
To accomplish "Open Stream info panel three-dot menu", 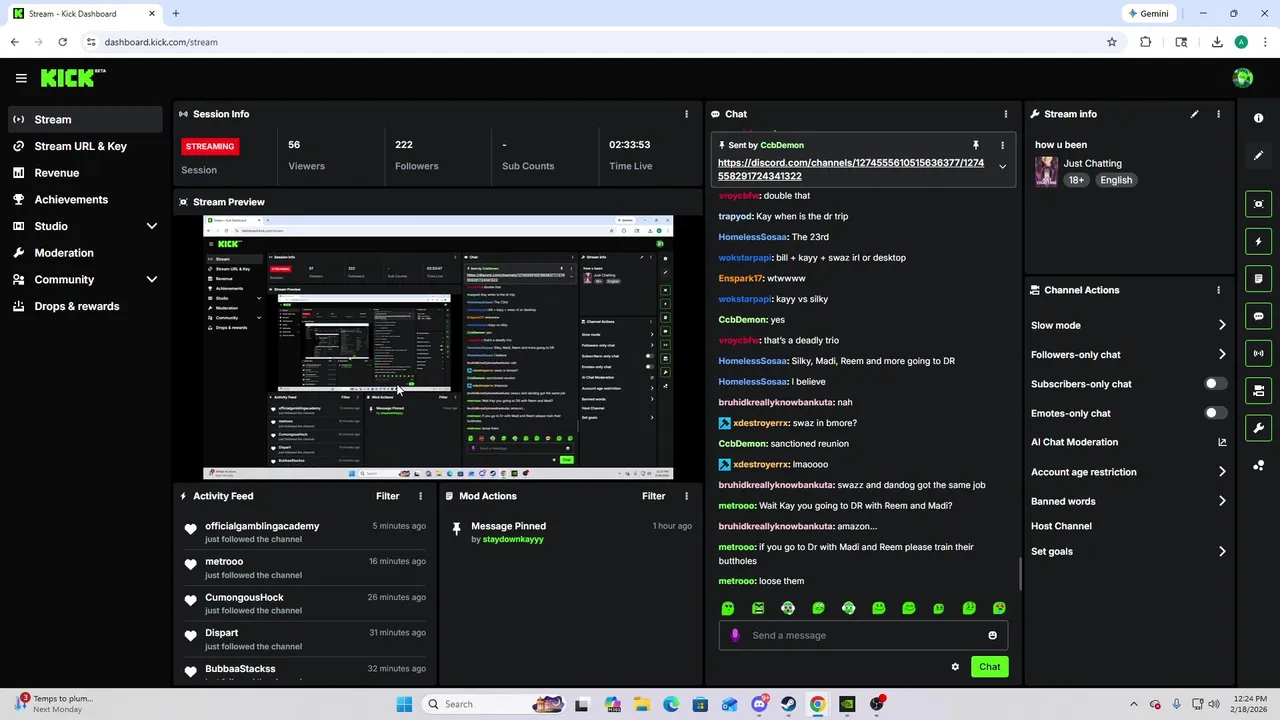I will coord(1218,114).
